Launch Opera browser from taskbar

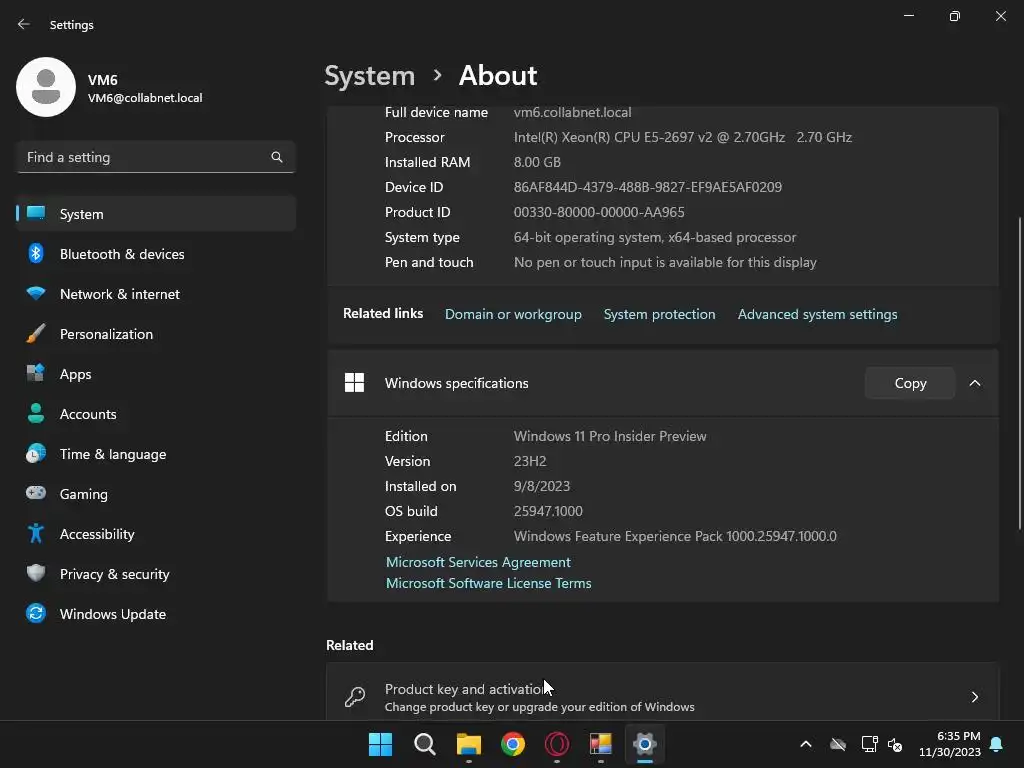(557, 744)
